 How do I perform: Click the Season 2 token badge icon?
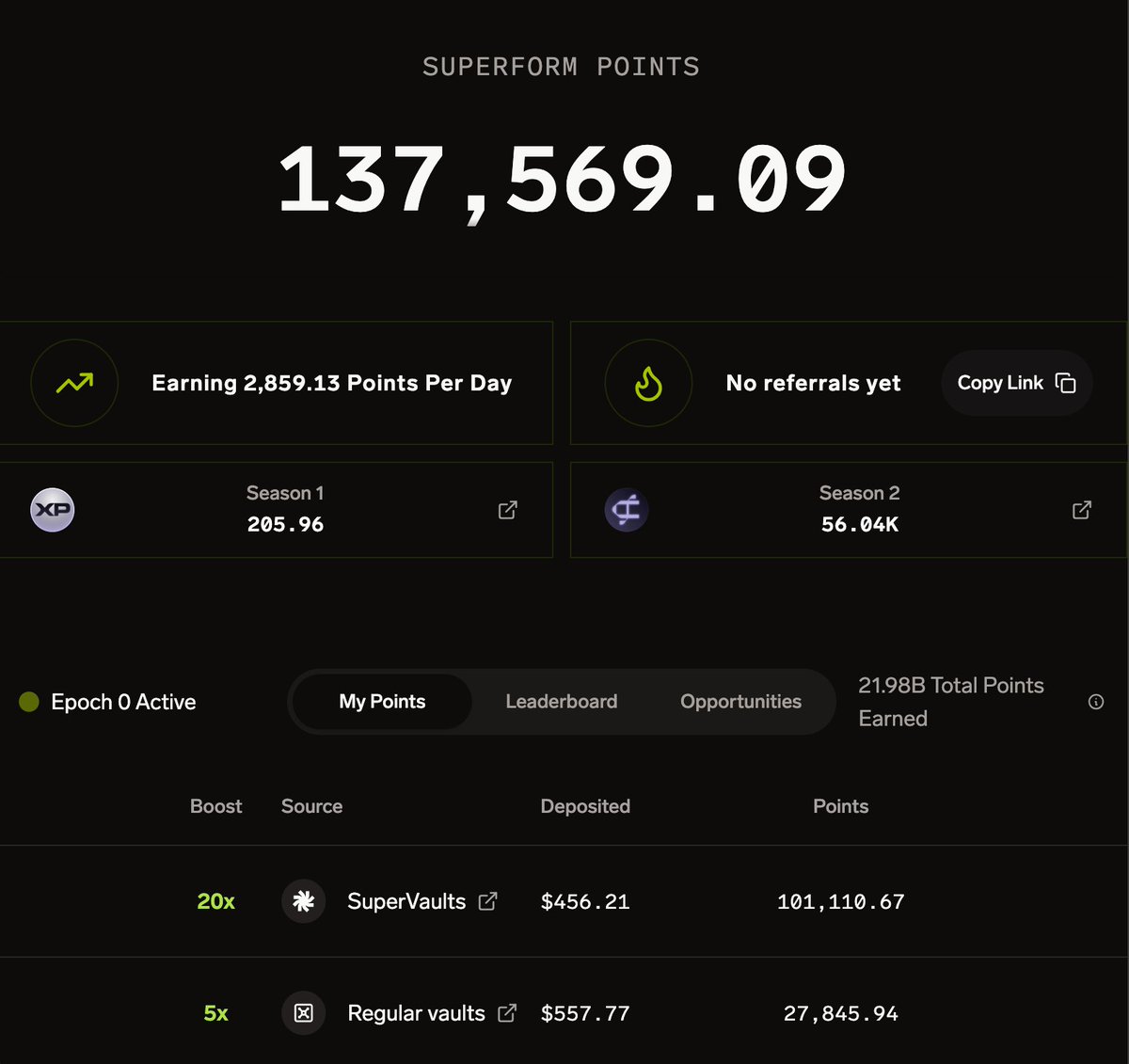pos(627,510)
